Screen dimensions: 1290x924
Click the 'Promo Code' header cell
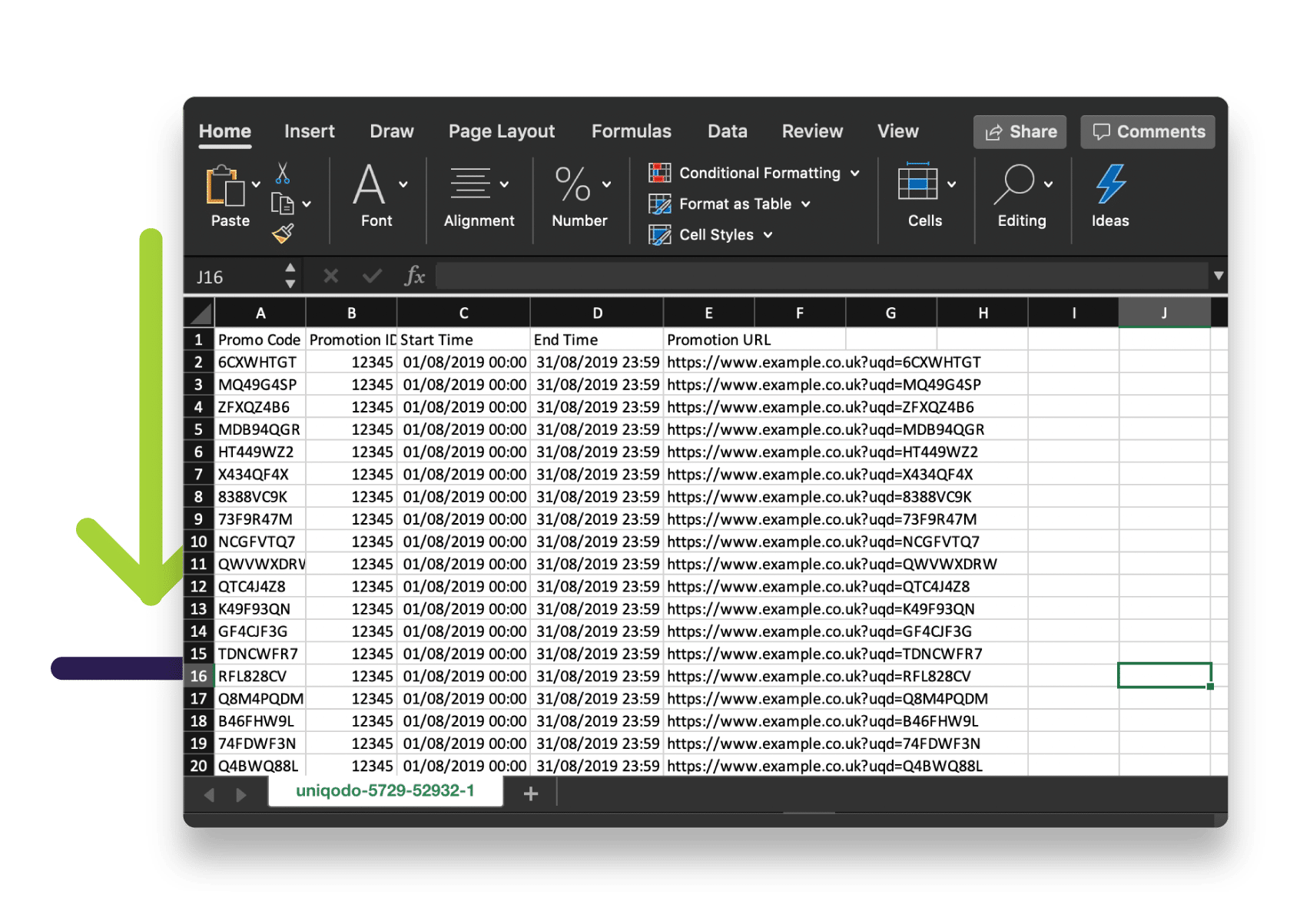click(260, 339)
